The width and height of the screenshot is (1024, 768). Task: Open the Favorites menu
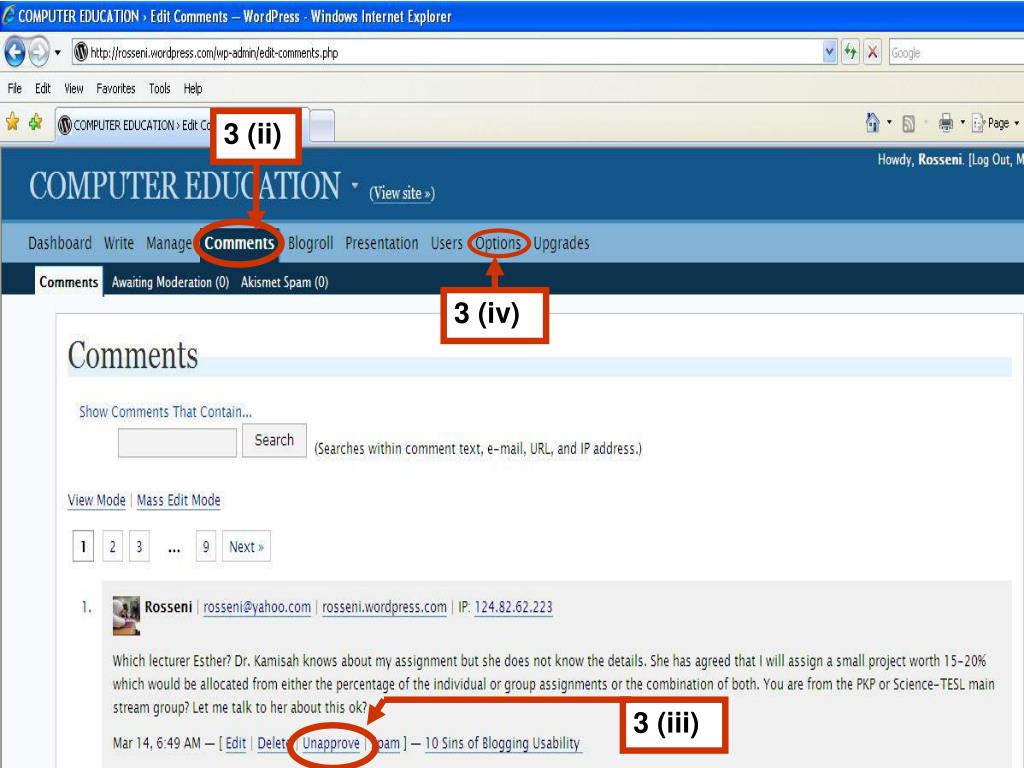point(116,88)
